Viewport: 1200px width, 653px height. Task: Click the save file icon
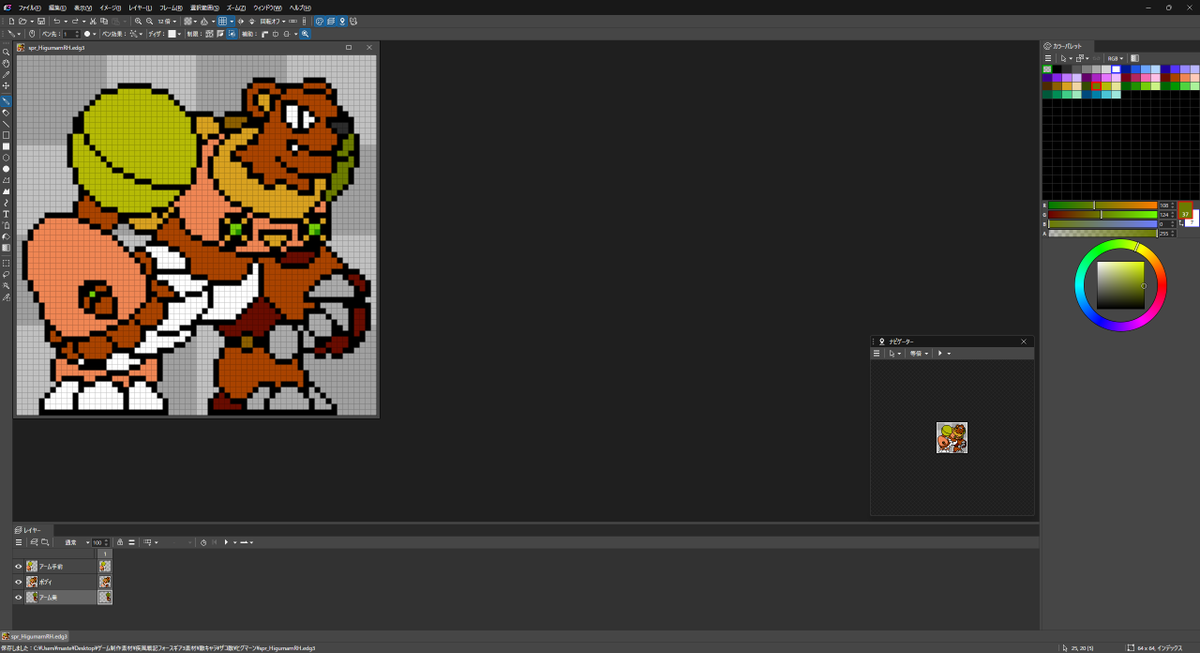pyautogui.click(x=41, y=21)
